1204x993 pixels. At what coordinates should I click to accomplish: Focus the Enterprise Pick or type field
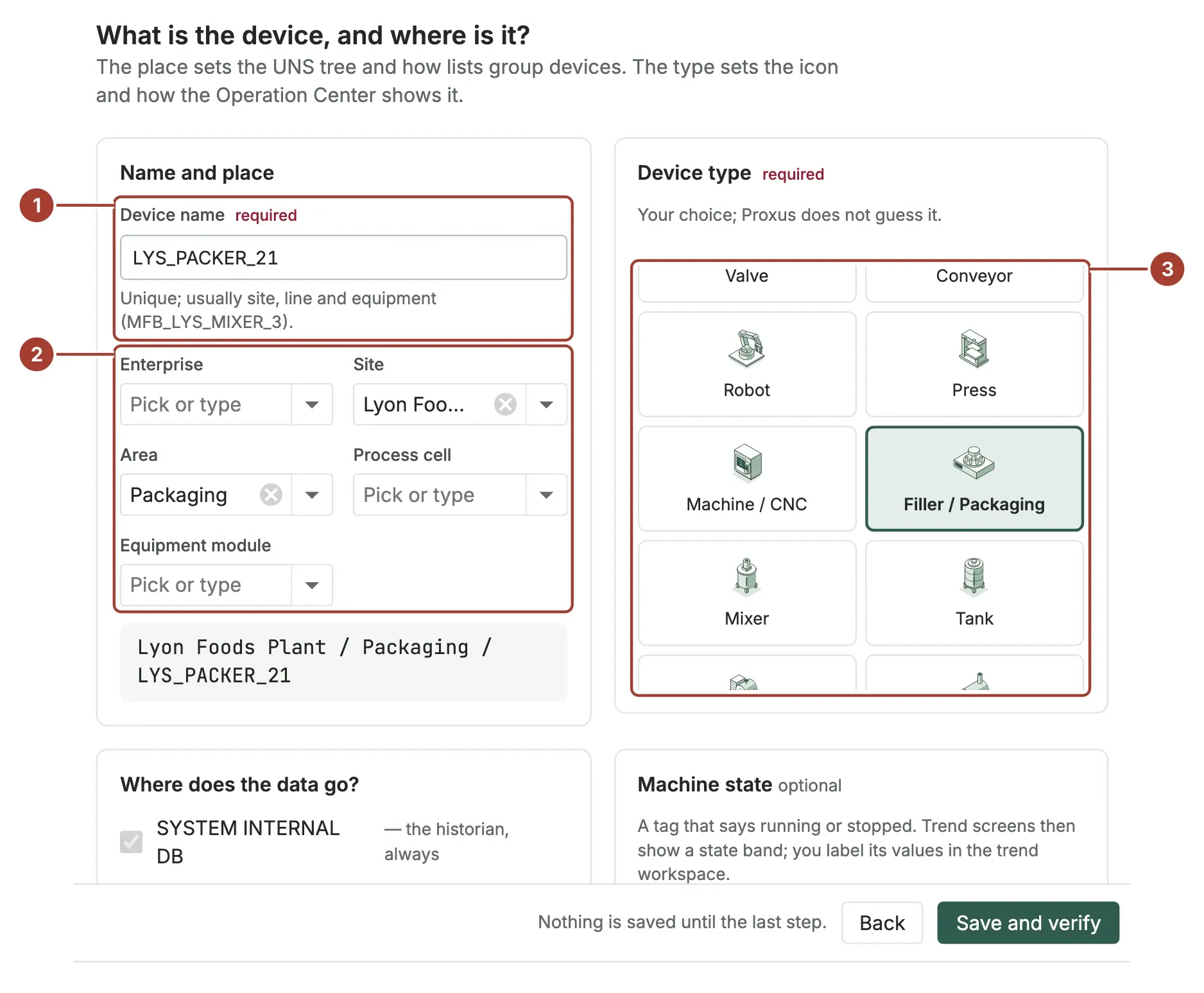(206, 404)
